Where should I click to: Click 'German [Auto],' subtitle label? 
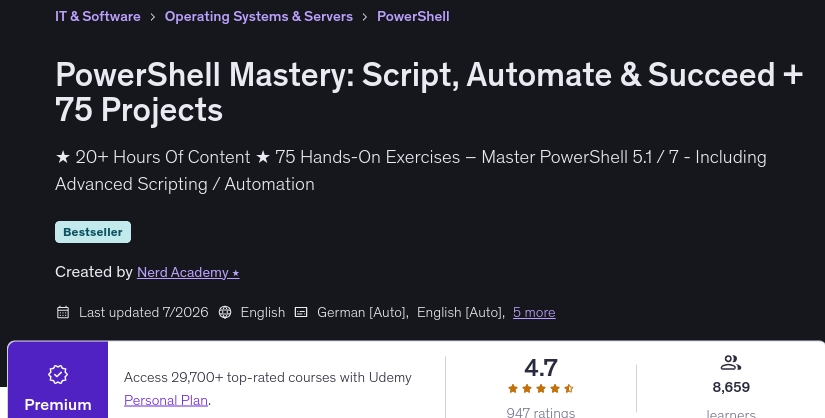[x=363, y=312]
